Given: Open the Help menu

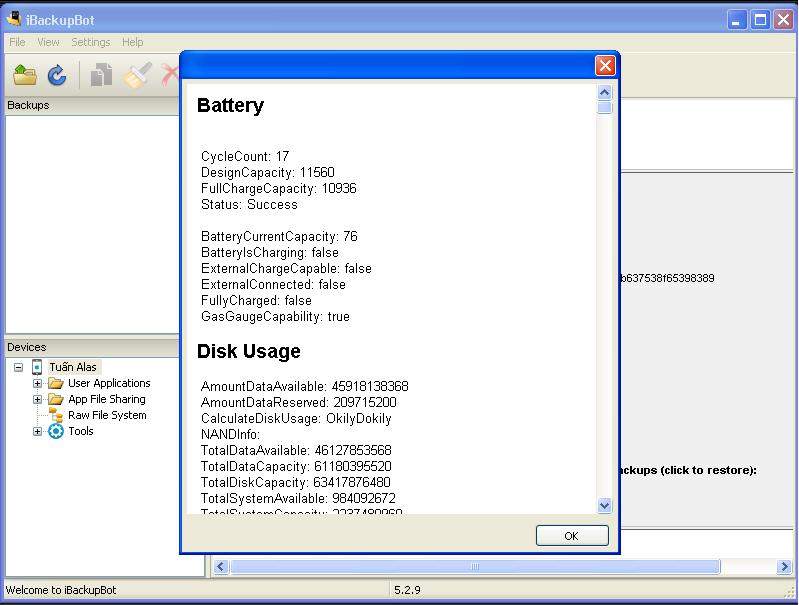Looking at the screenshot, I should 132,42.
